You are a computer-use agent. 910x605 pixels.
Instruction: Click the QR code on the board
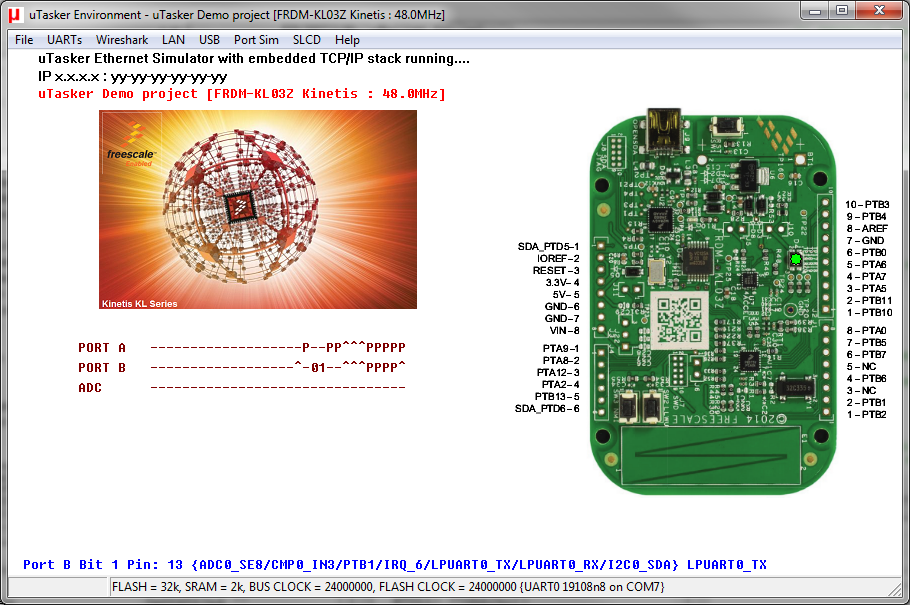(x=679, y=320)
